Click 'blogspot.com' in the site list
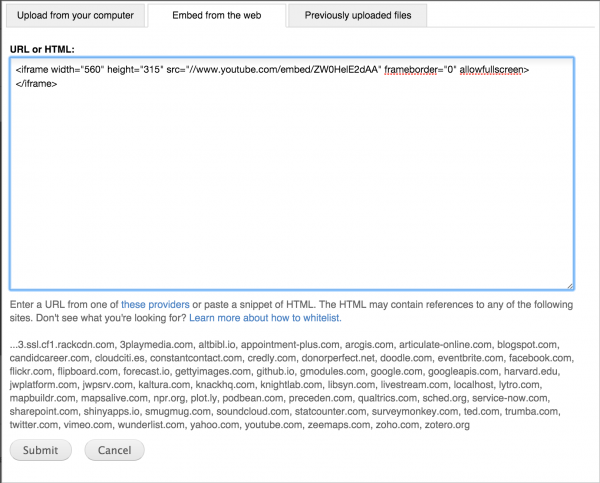The height and width of the screenshot is (483, 600). click(x=527, y=344)
